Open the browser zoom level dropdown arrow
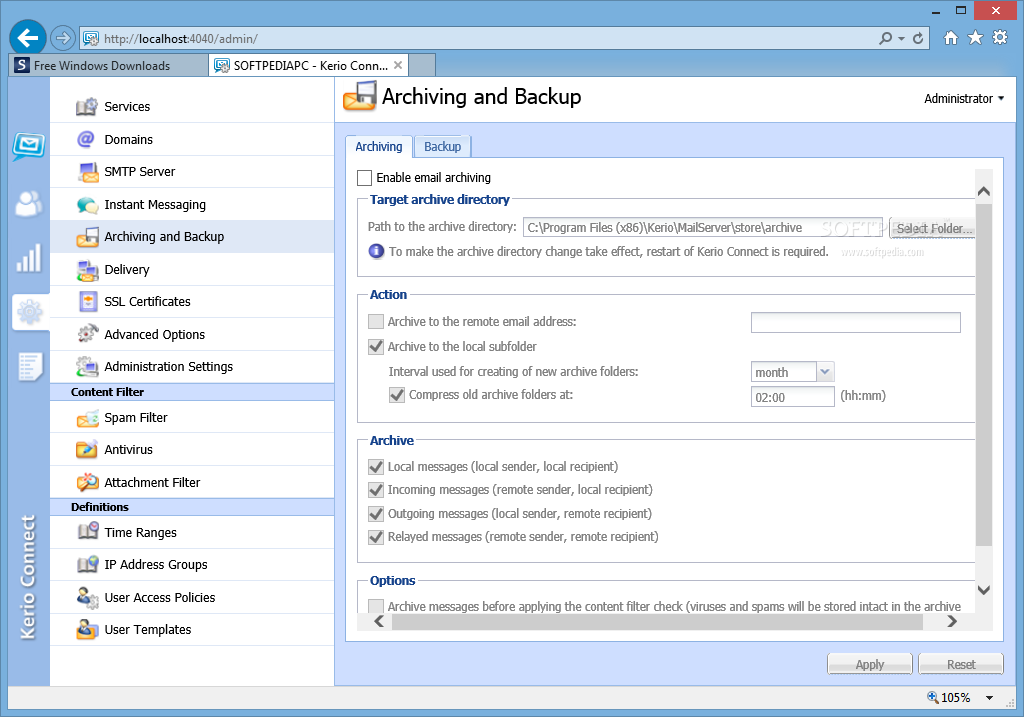This screenshot has height=717, width=1024. coord(989,698)
